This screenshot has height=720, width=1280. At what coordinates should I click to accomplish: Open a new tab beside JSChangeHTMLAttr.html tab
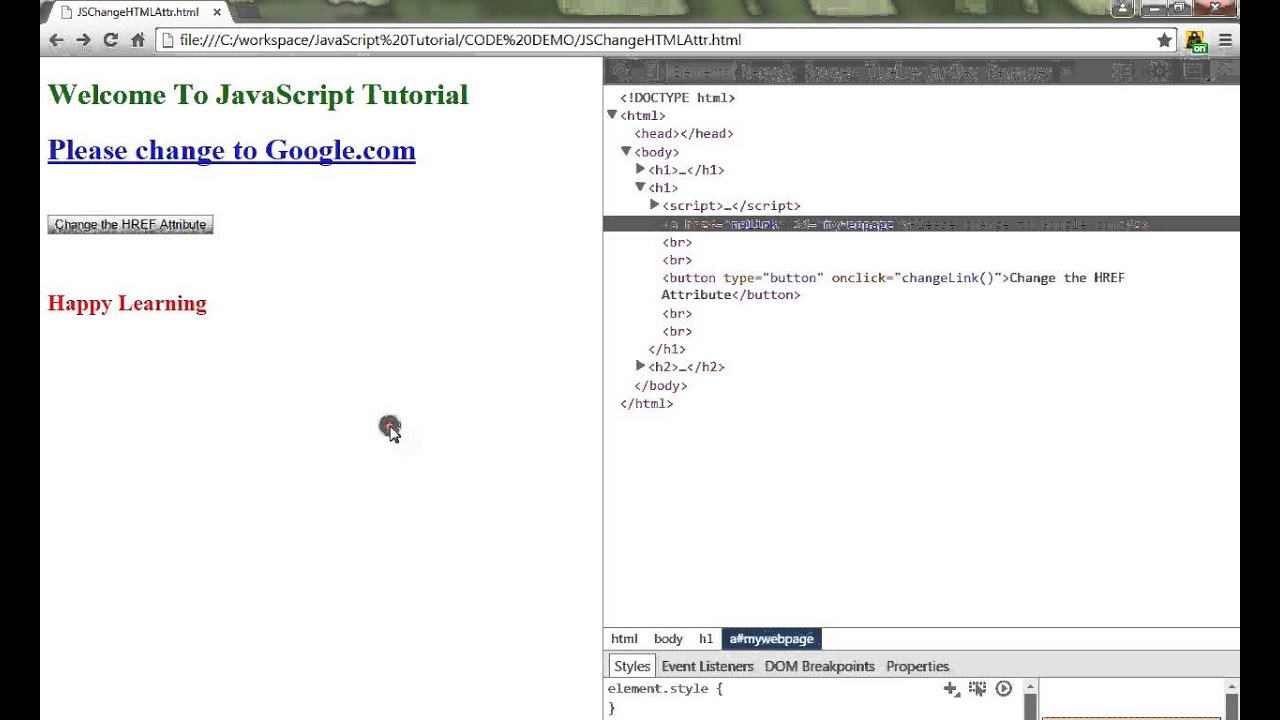tap(247, 12)
